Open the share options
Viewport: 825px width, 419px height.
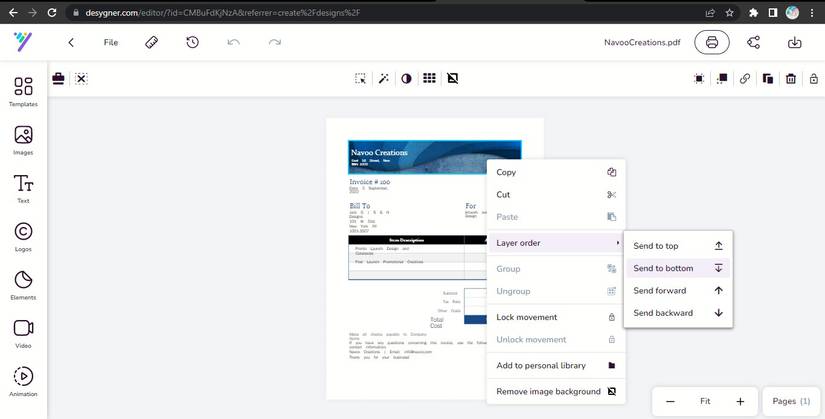click(753, 43)
